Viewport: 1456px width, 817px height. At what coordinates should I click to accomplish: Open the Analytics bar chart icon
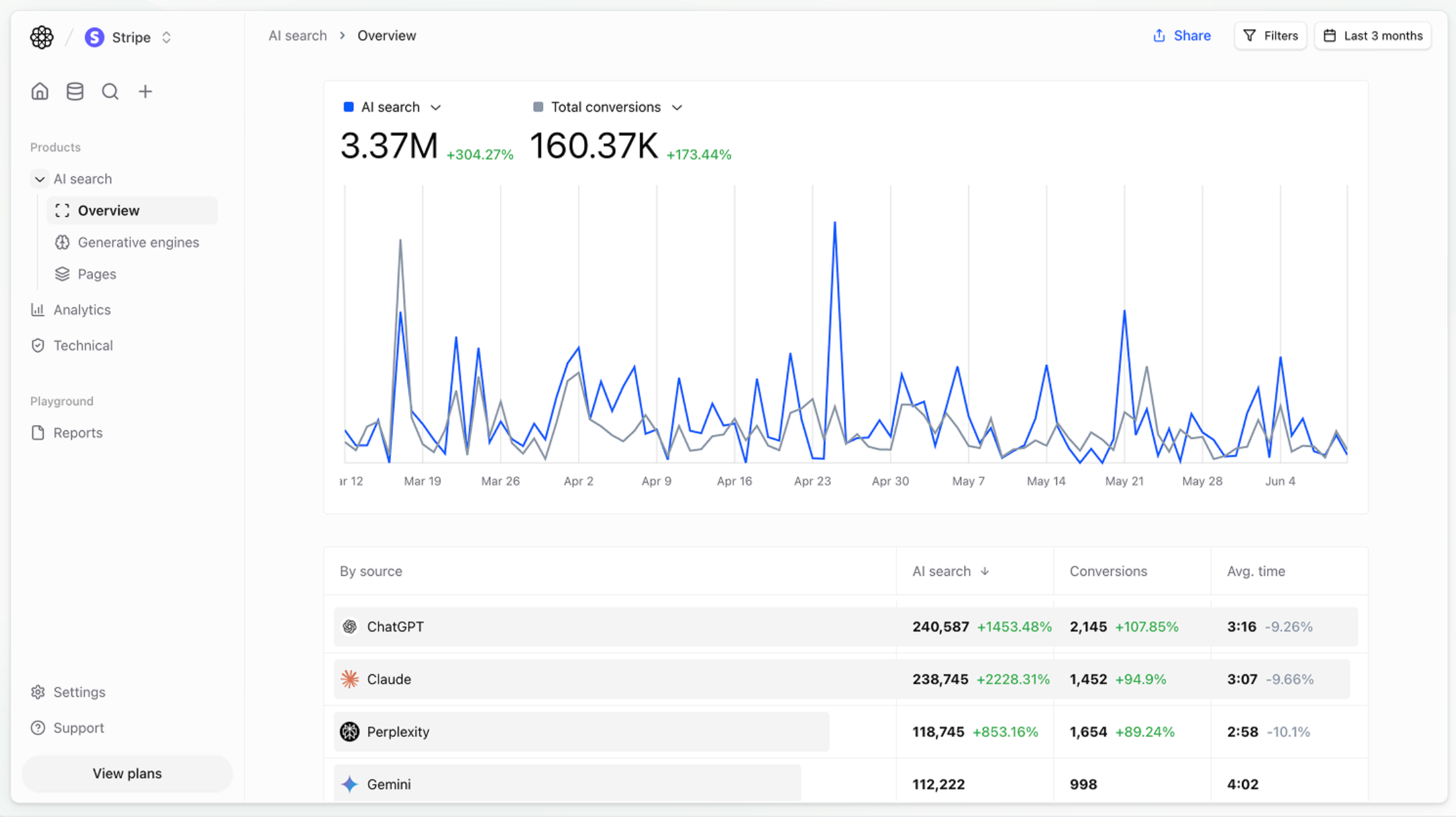38,309
